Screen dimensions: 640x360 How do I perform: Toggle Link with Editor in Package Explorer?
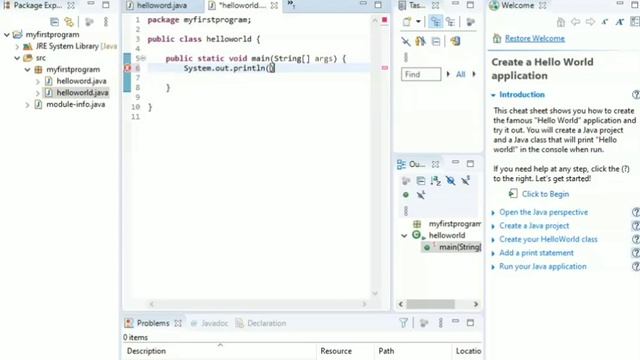(69, 22)
